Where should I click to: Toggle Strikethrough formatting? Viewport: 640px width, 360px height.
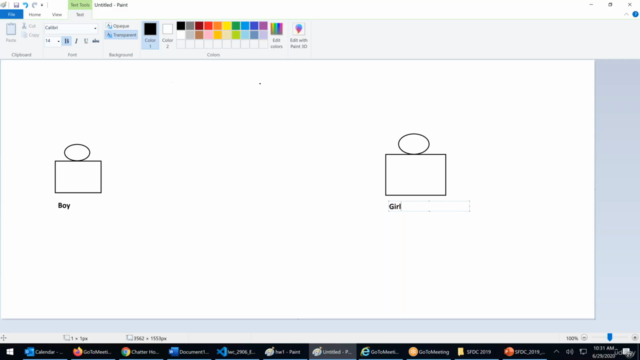pos(96,41)
